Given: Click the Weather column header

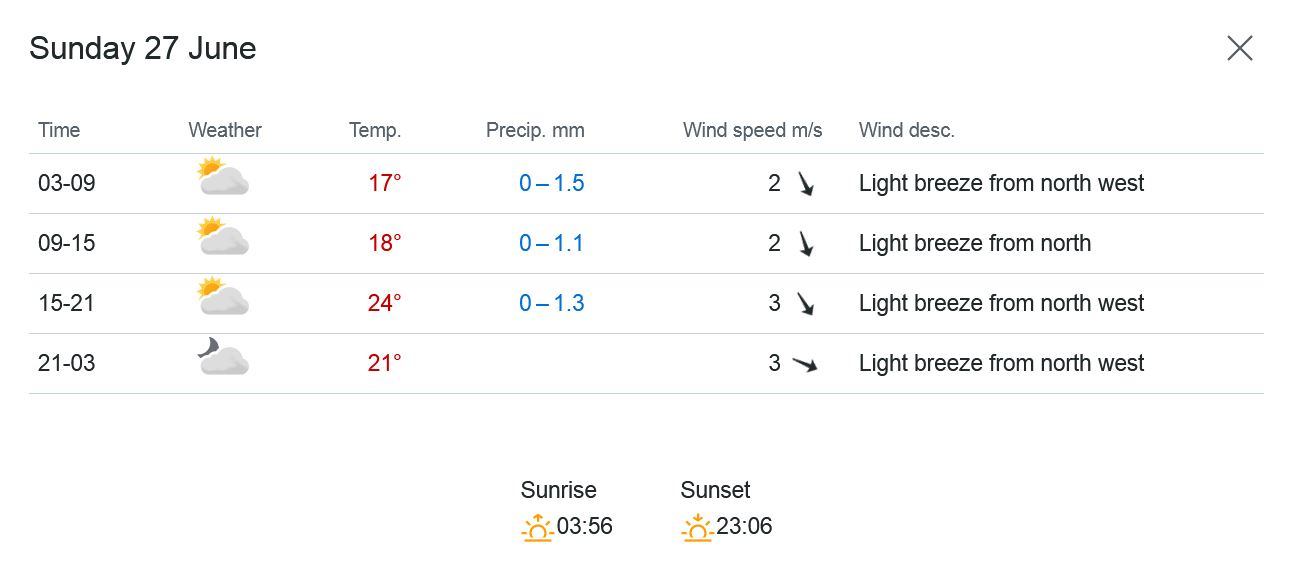Looking at the screenshot, I should pyautogui.click(x=225, y=130).
